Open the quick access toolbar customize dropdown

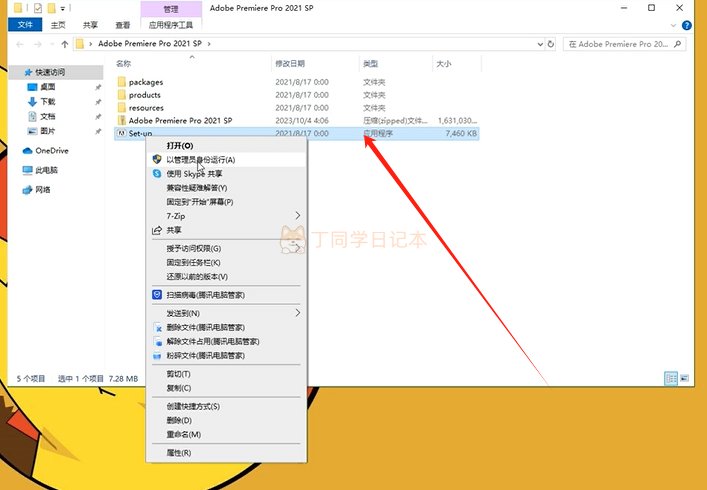(x=63, y=8)
